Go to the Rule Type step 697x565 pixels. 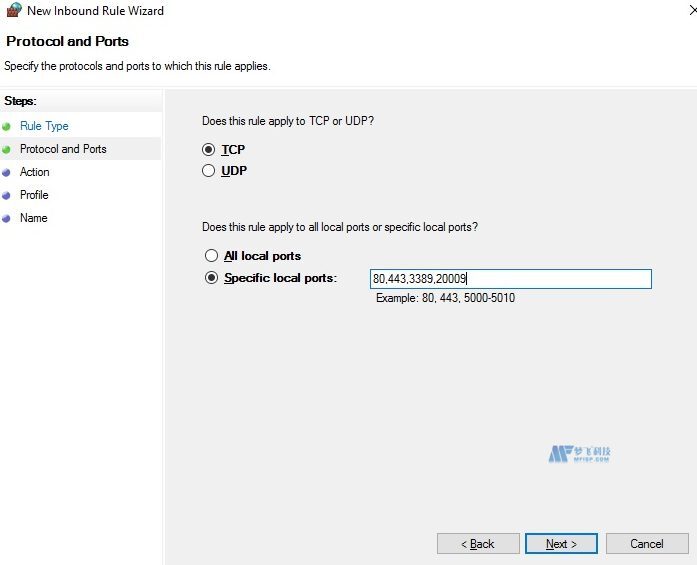(44, 126)
